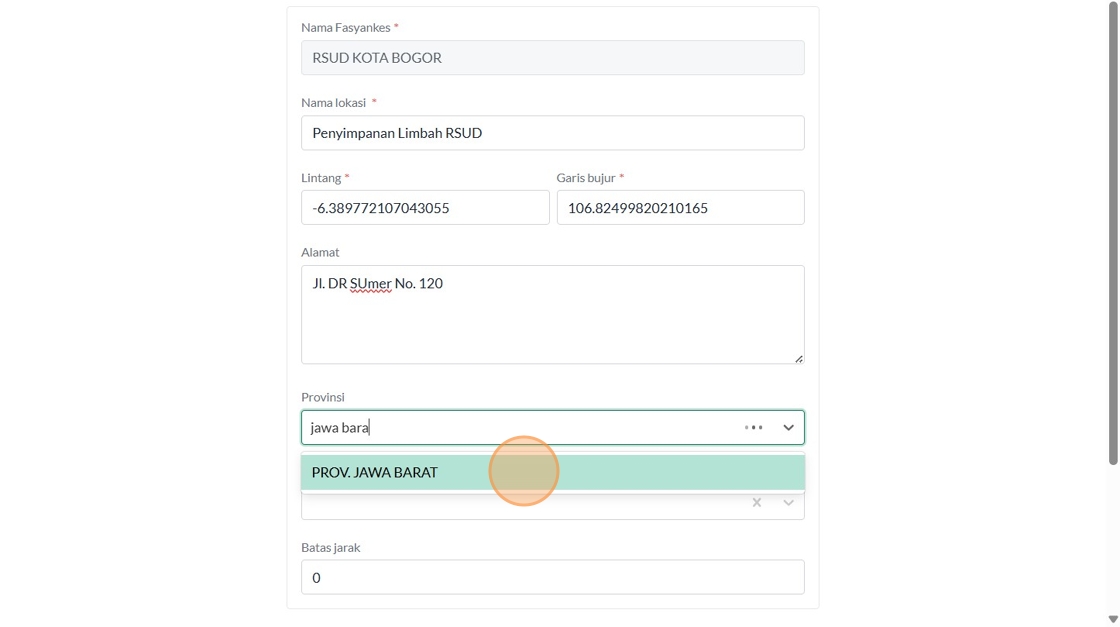Click the disabled Nama Fasyankes field

point(552,58)
